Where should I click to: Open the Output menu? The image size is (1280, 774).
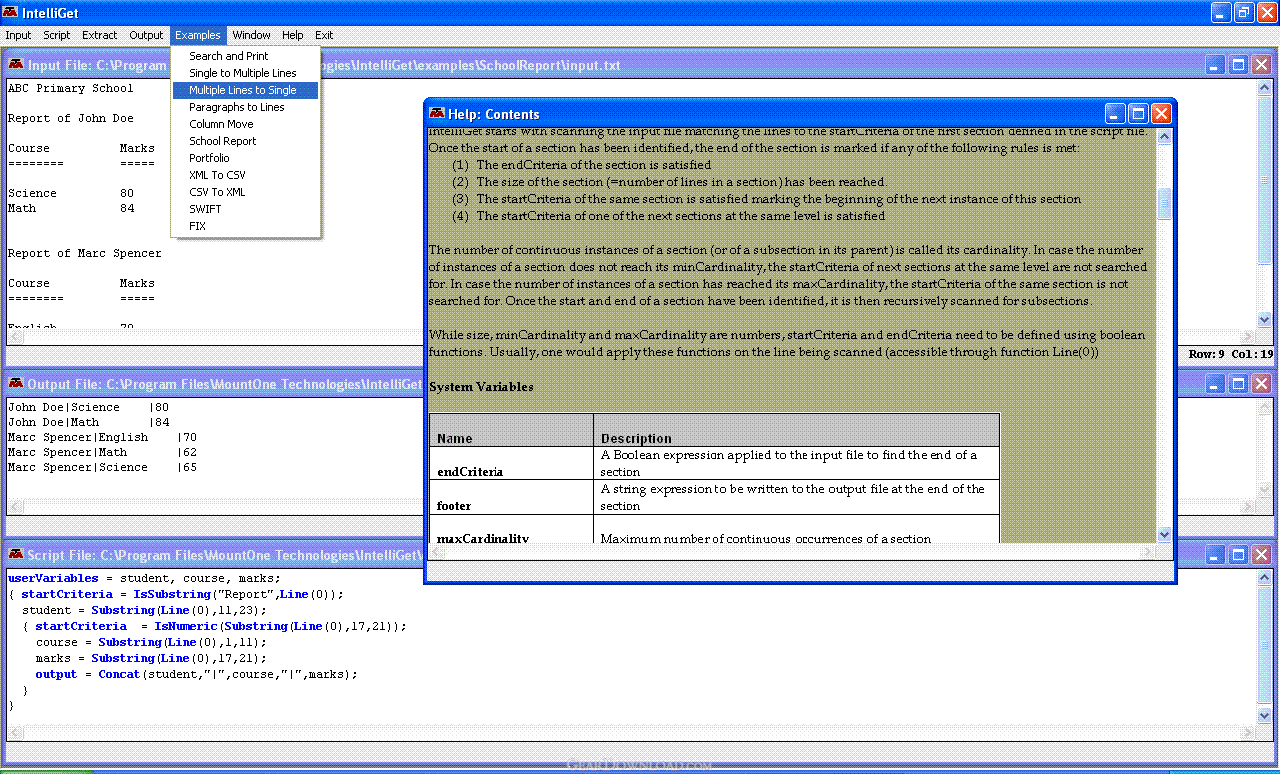click(x=146, y=35)
